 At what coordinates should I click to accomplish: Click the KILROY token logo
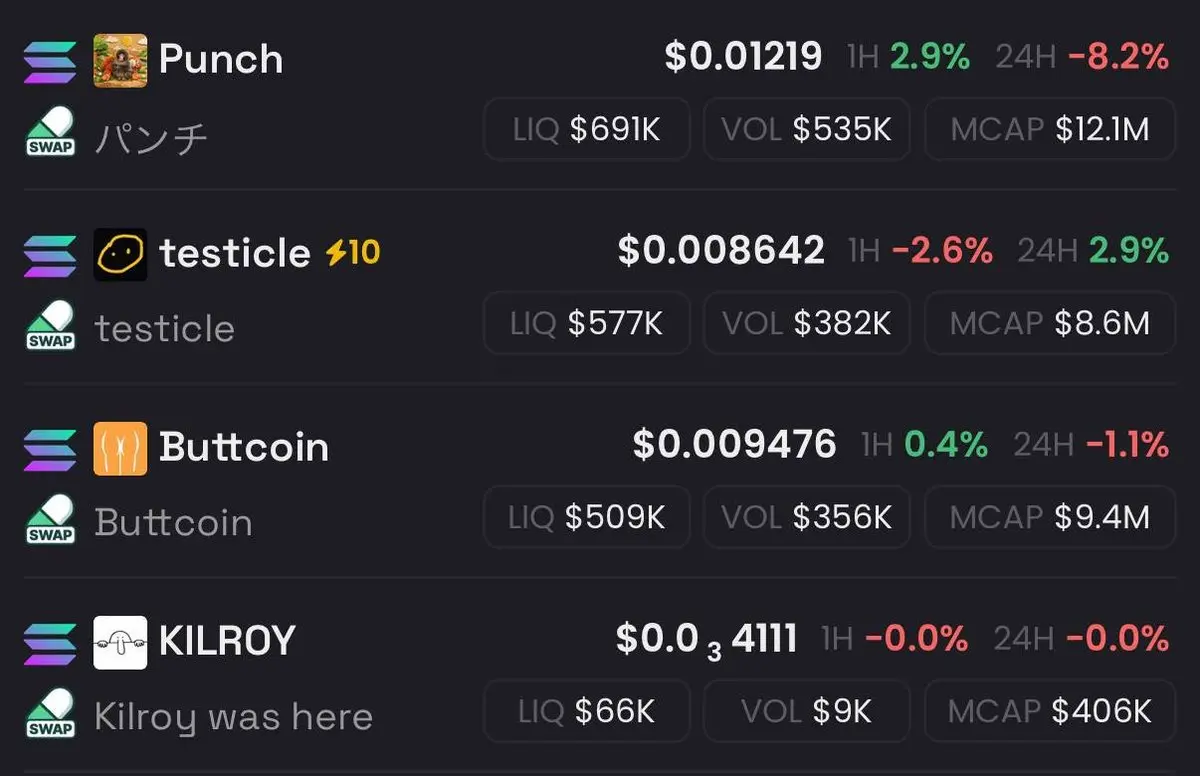[120, 641]
